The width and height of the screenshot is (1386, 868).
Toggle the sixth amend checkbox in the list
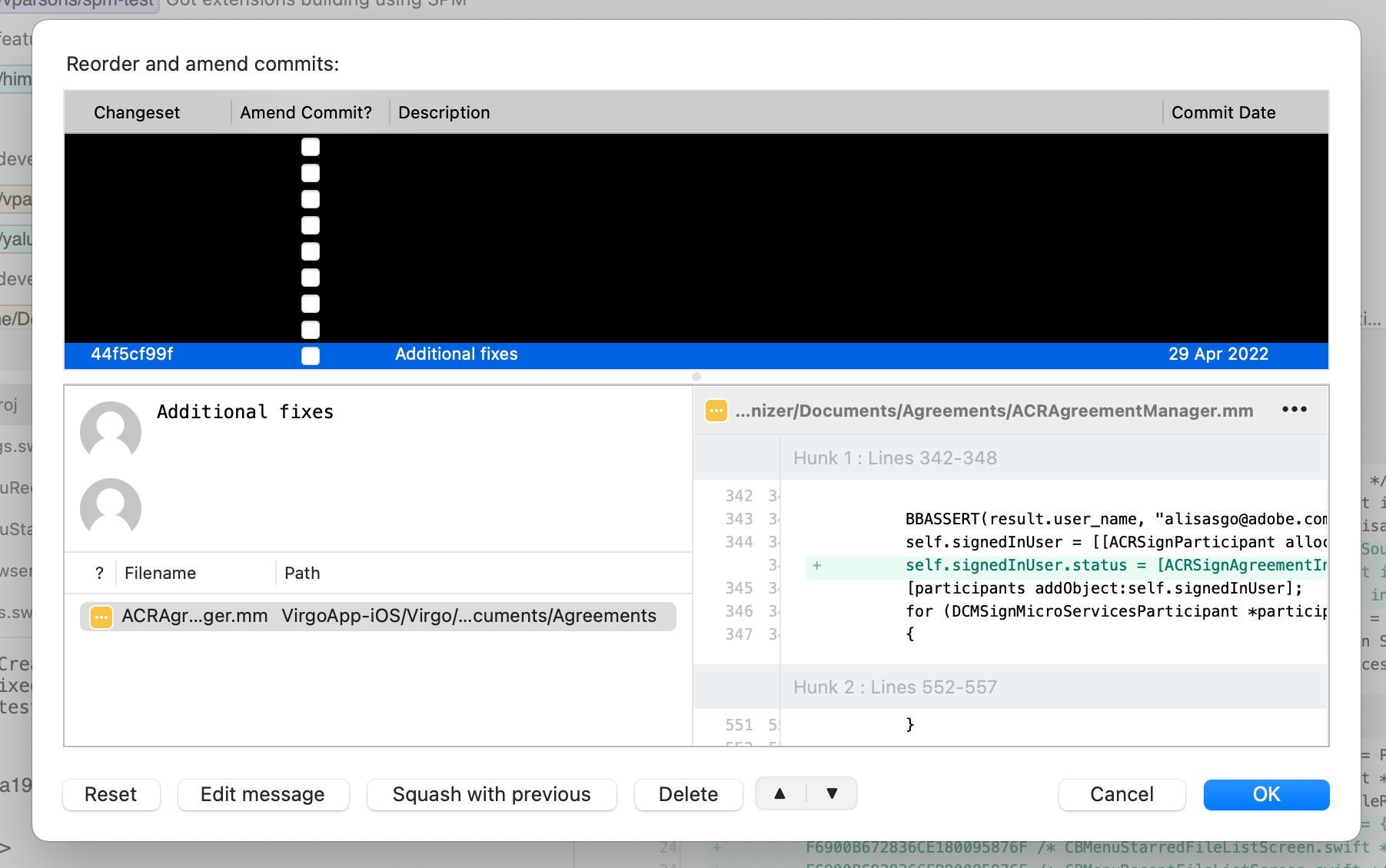pos(311,278)
